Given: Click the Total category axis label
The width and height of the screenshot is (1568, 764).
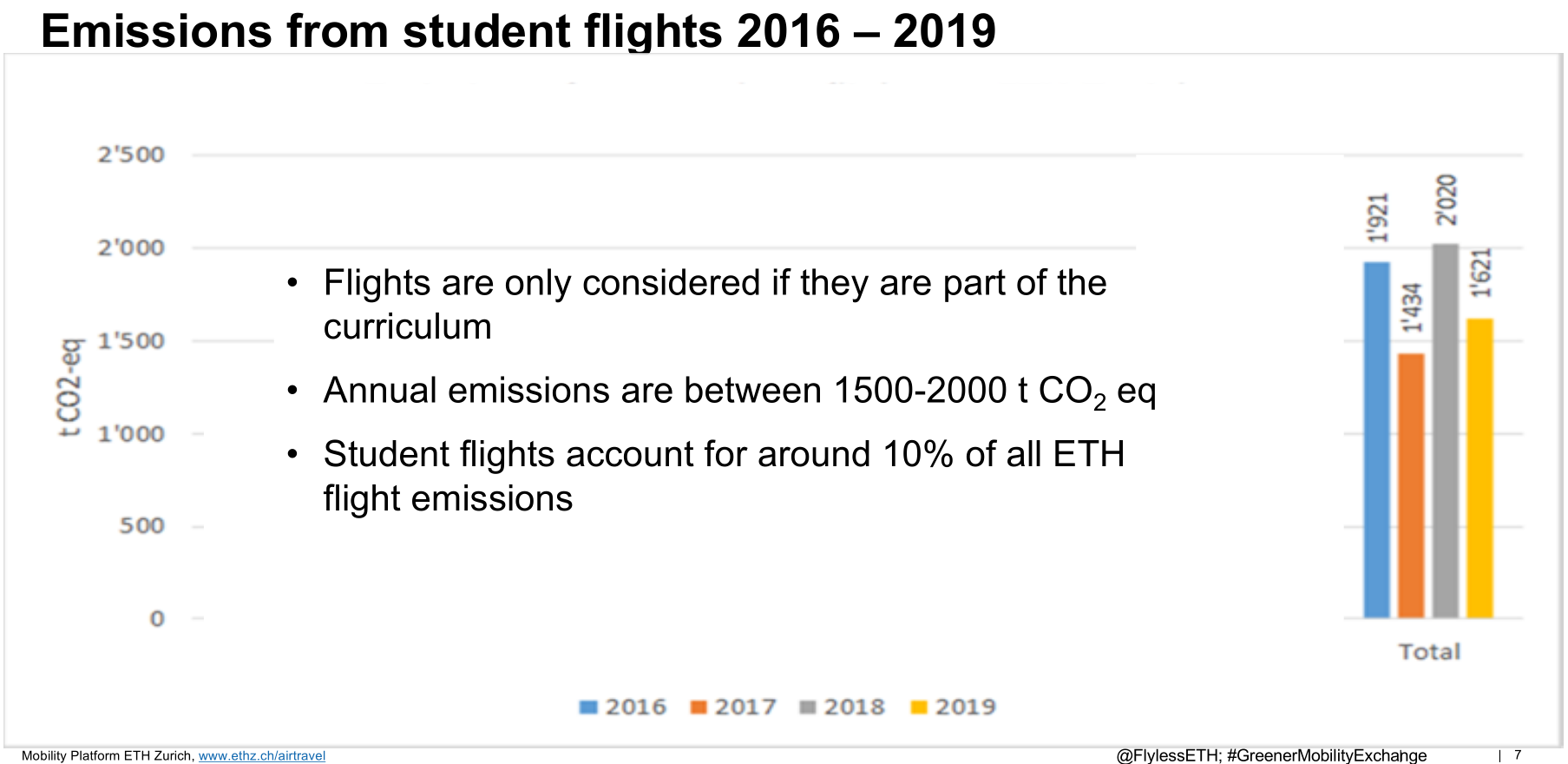Looking at the screenshot, I should pos(1429,652).
